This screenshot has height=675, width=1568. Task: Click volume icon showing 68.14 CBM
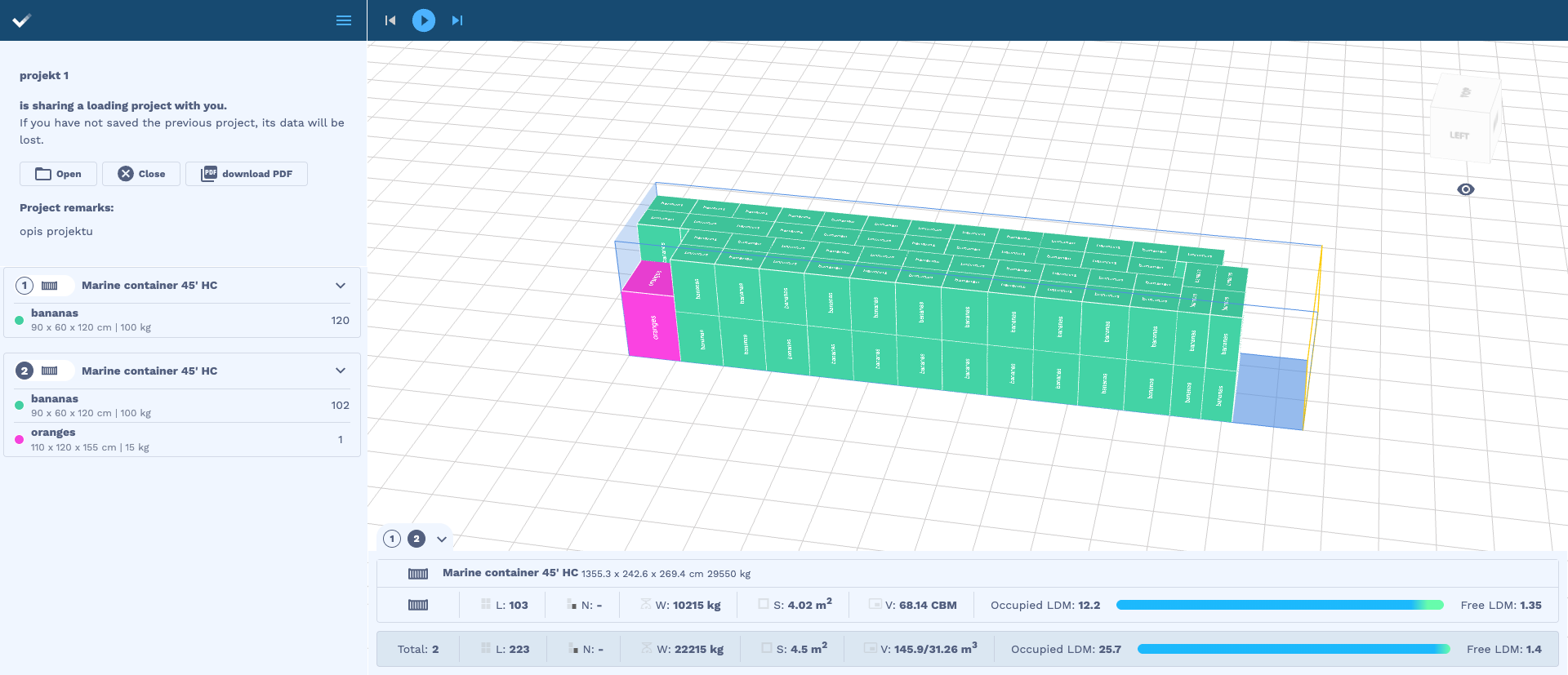(875, 604)
